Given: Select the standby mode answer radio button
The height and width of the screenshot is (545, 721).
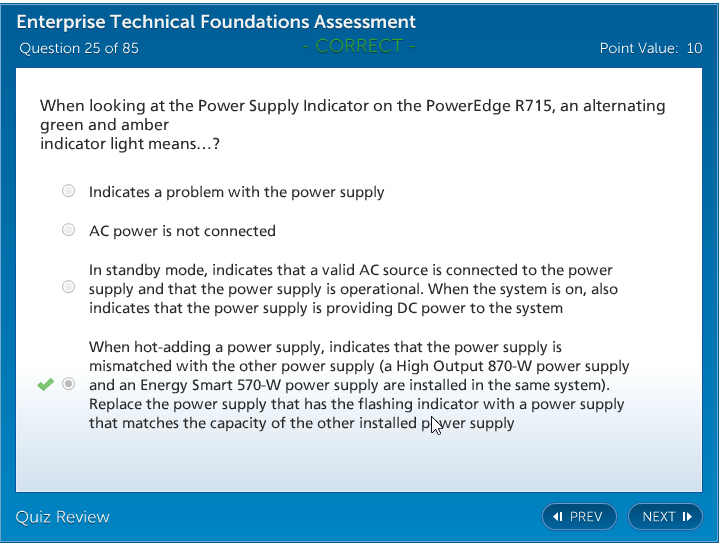Looking at the screenshot, I should pos(68,287).
